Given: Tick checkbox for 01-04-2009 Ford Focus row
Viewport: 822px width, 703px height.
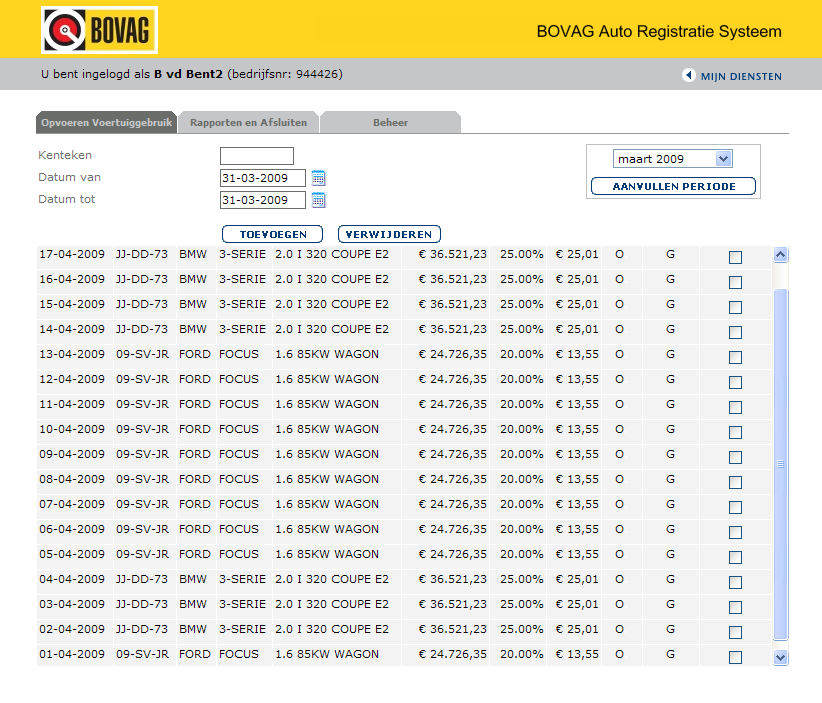Looking at the screenshot, I should coord(736,657).
